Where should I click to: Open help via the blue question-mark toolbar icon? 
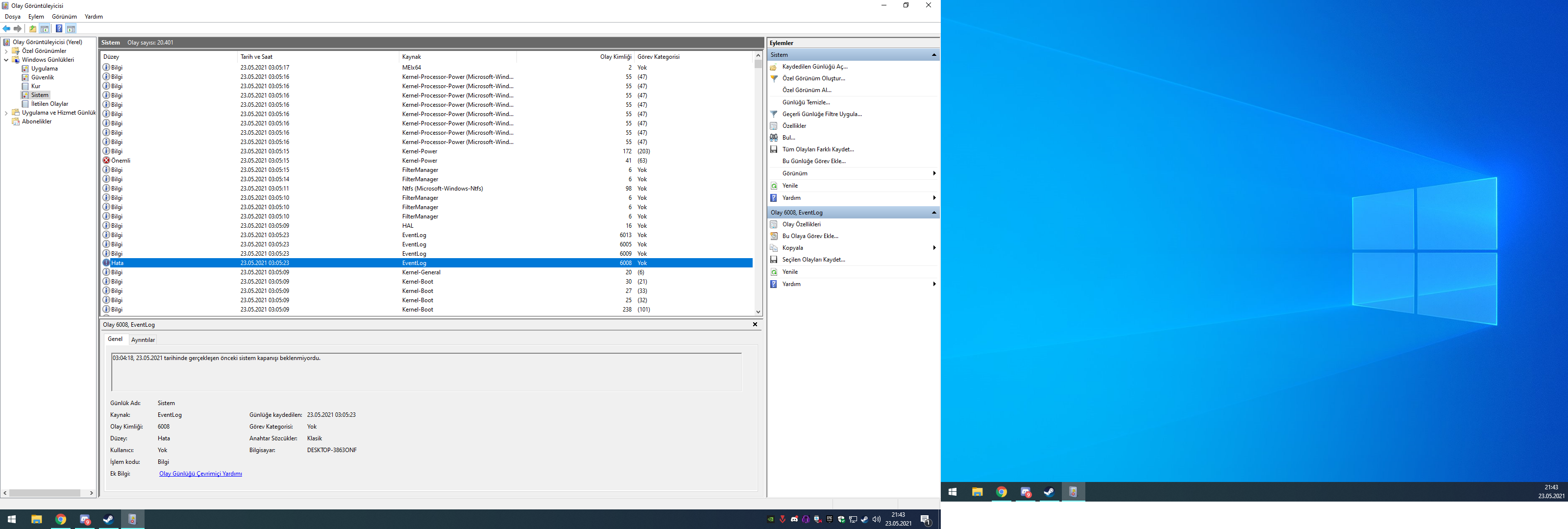[59, 28]
